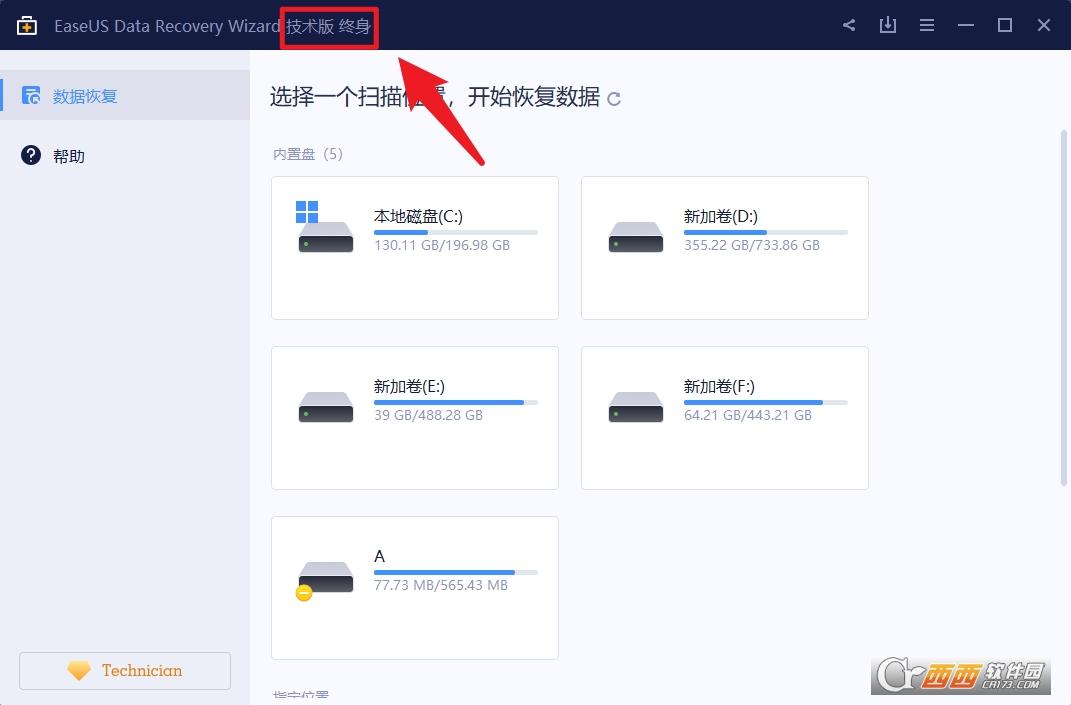1071x705 pixels.
Task: Close the EaseUS window
Action: (1044, 25)
